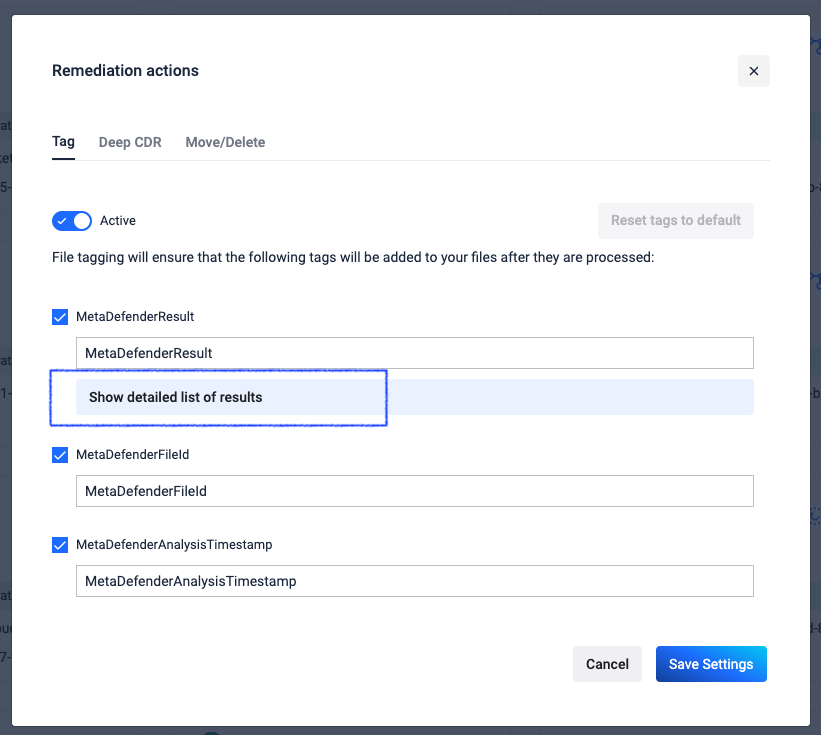This screenshot has height=735, width=821.
Task: Click the File tagging description sentence
Action: [353, 258]
